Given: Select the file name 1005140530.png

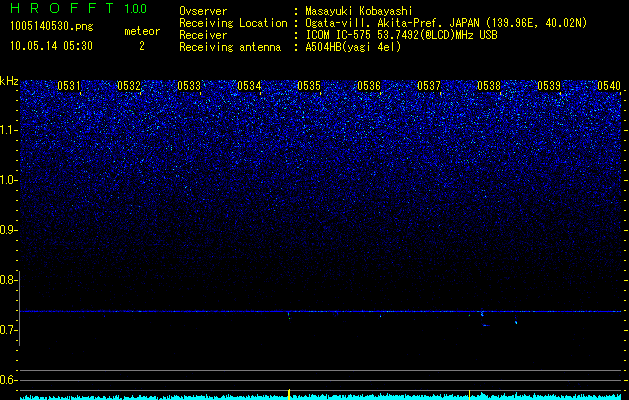Looking at the screenshot, I should pos(52,27).
